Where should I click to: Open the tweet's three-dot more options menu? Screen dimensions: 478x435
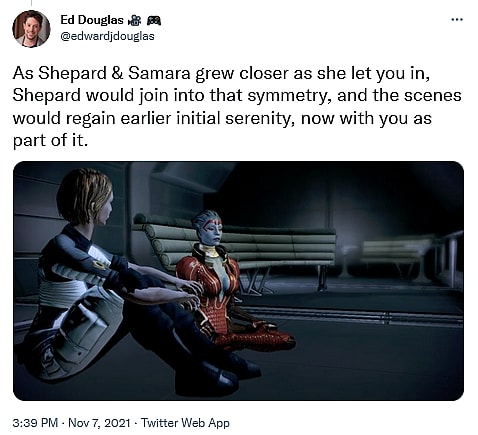(x=457, y=20)
